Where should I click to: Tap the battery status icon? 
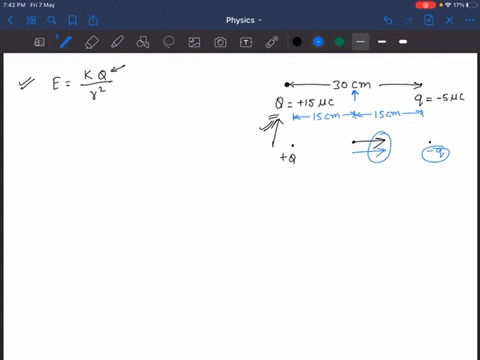point(471,5)
